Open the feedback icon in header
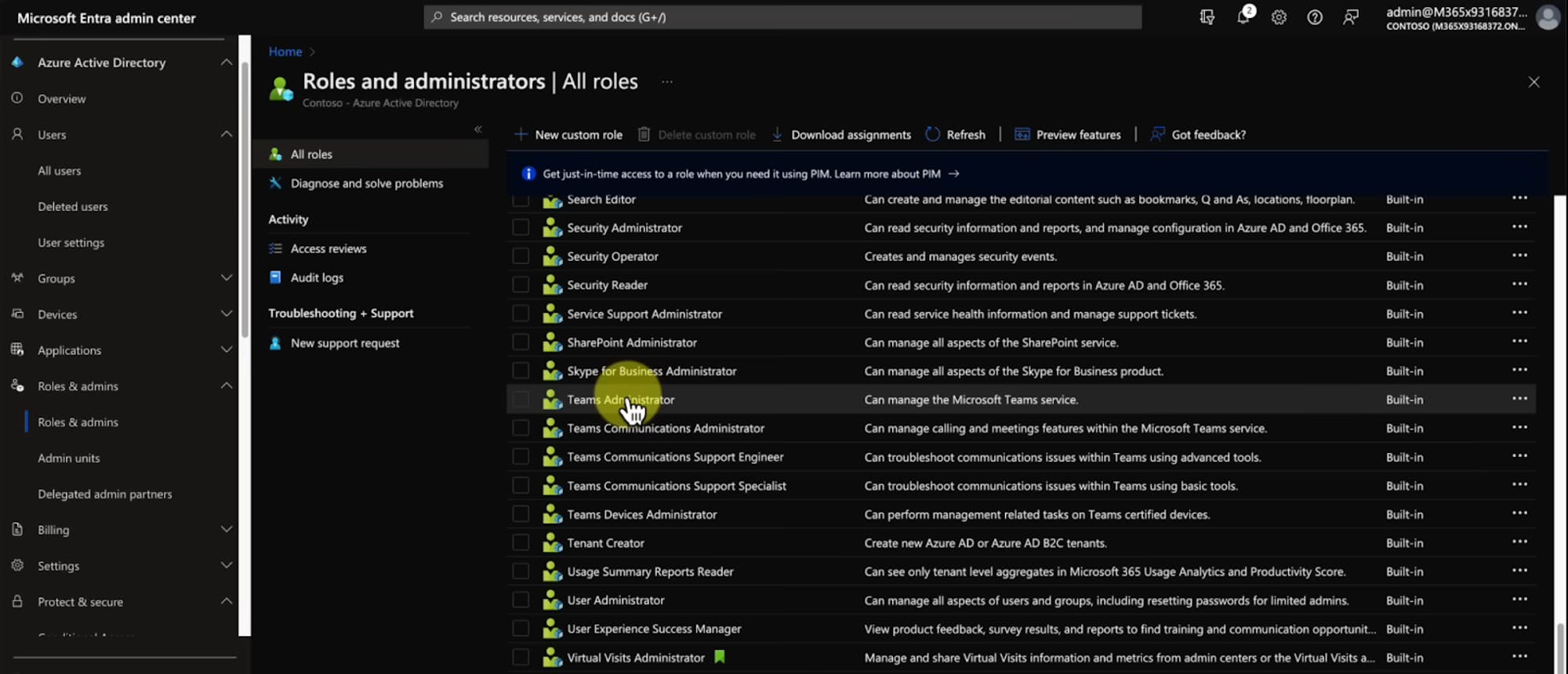This screenshot has width=1568, height=674. coord(1351,17)
